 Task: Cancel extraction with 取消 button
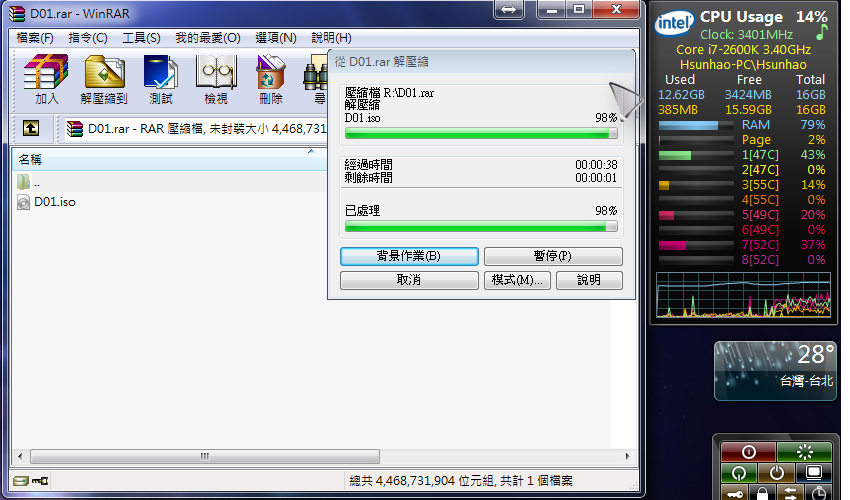pyautogui.click(x=408, y=280)
